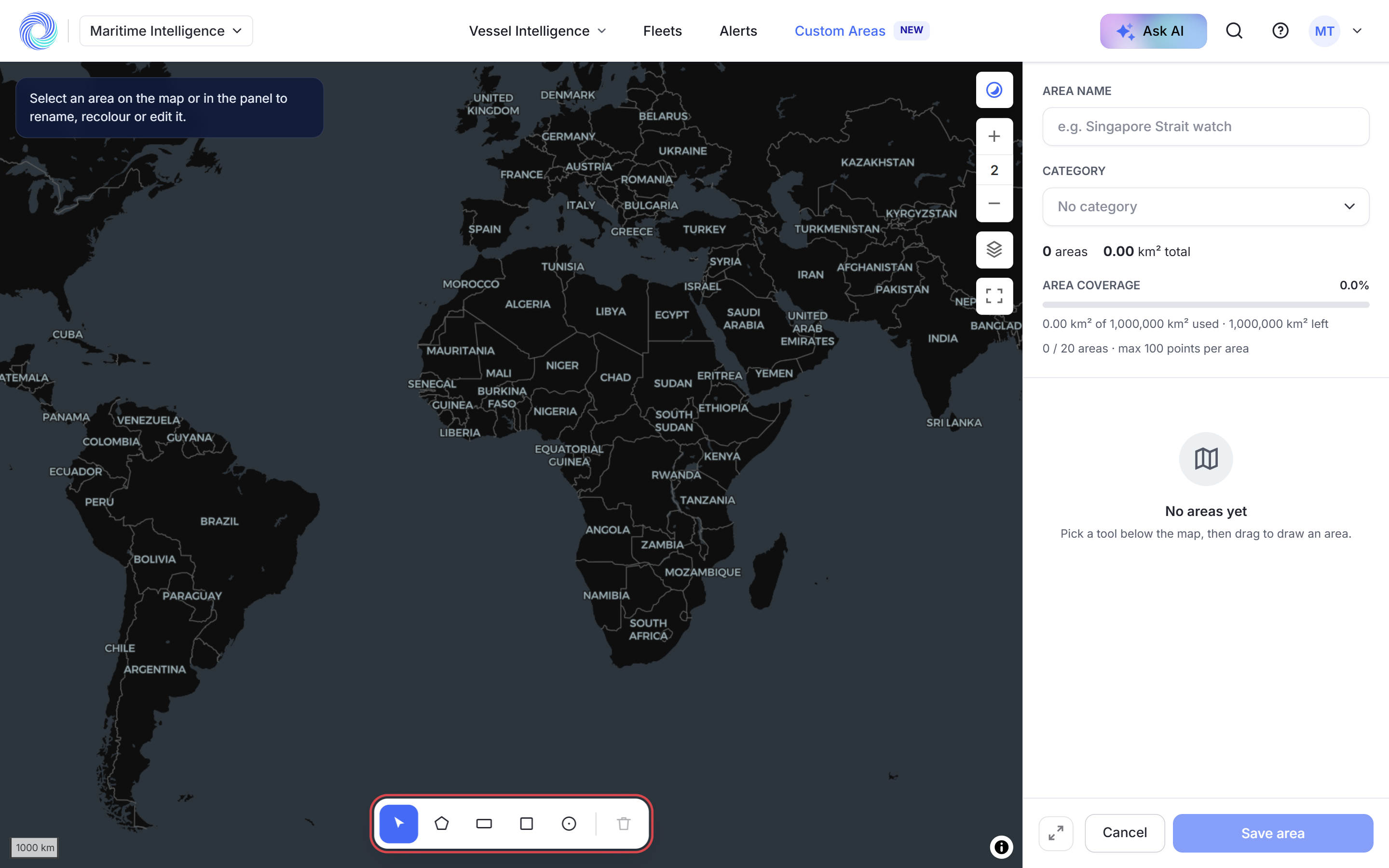Open the Custom Areas tab

tap(839, 31)
